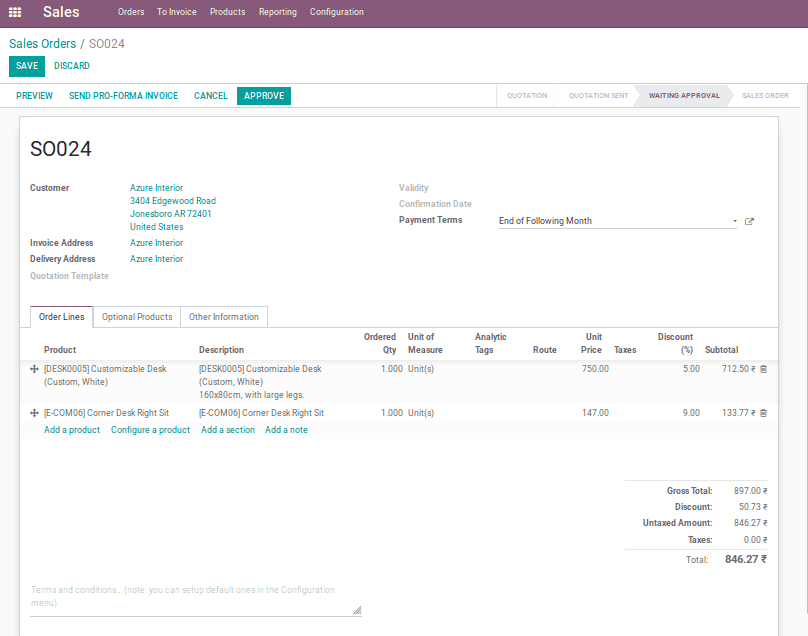Click Add a note link

[x=286, y=430]
